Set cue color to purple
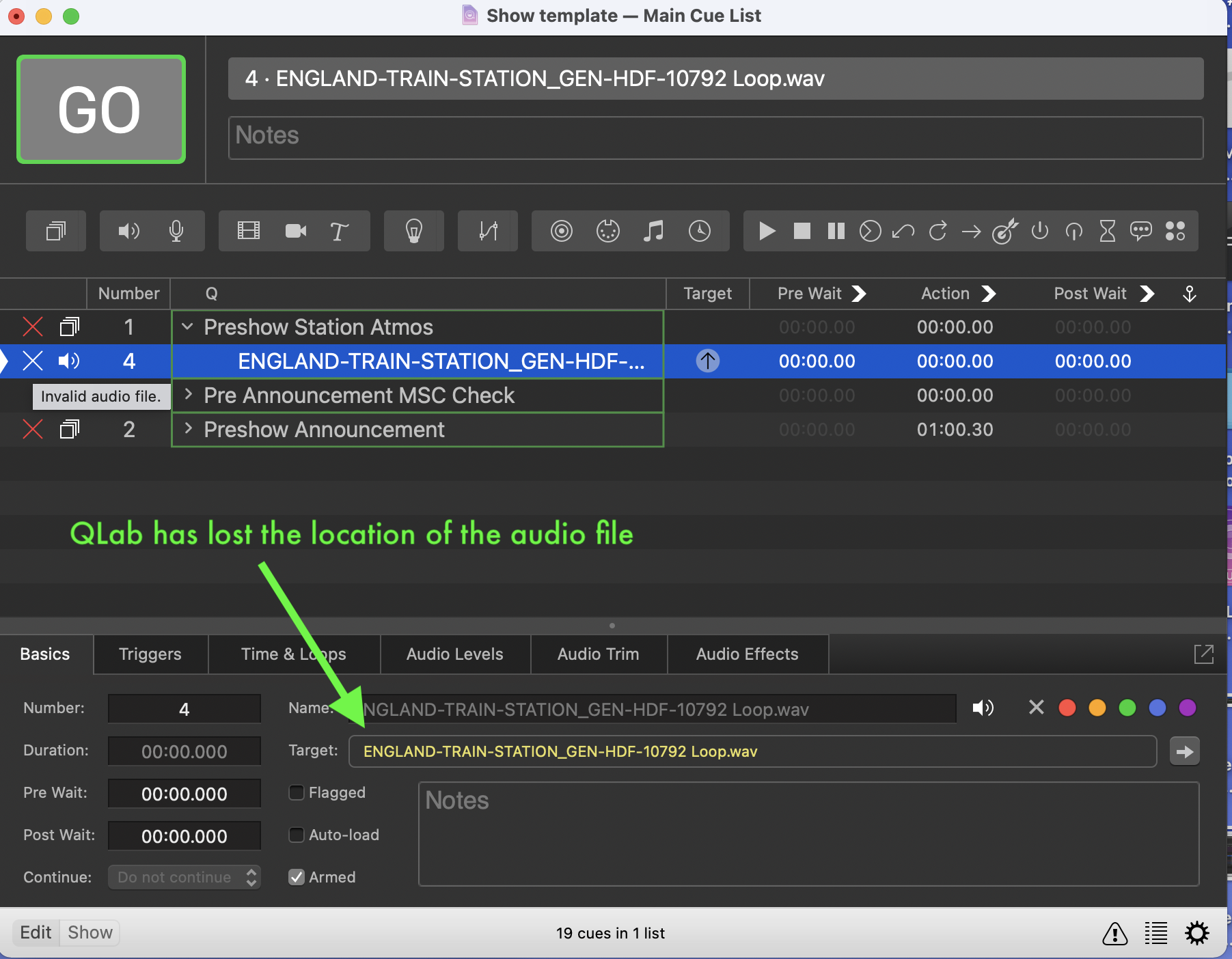 pos(1188,708)
